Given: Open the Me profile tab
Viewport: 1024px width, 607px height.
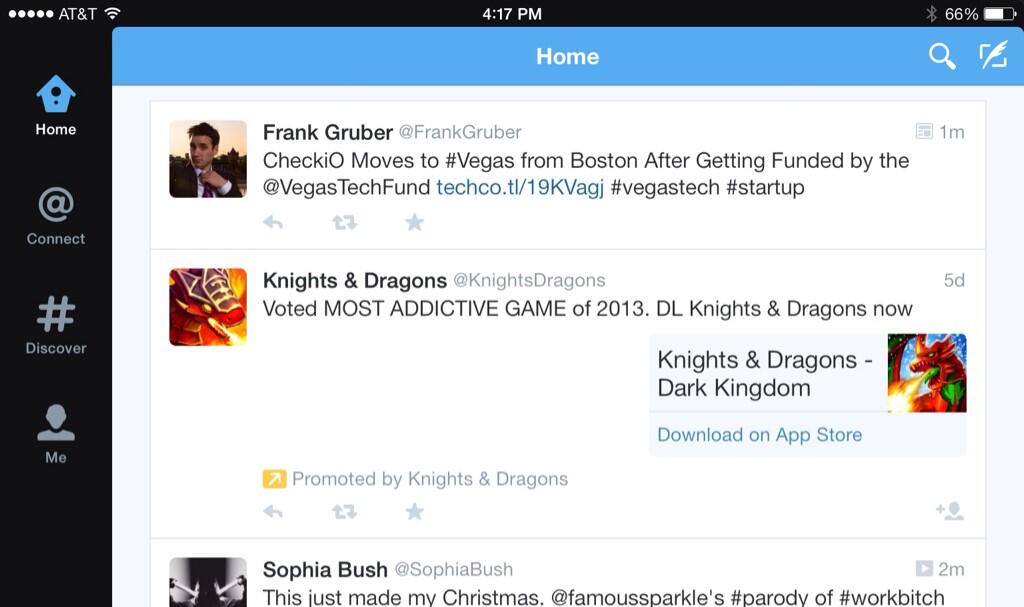Looking at the screenshot, I should point(56,434).
